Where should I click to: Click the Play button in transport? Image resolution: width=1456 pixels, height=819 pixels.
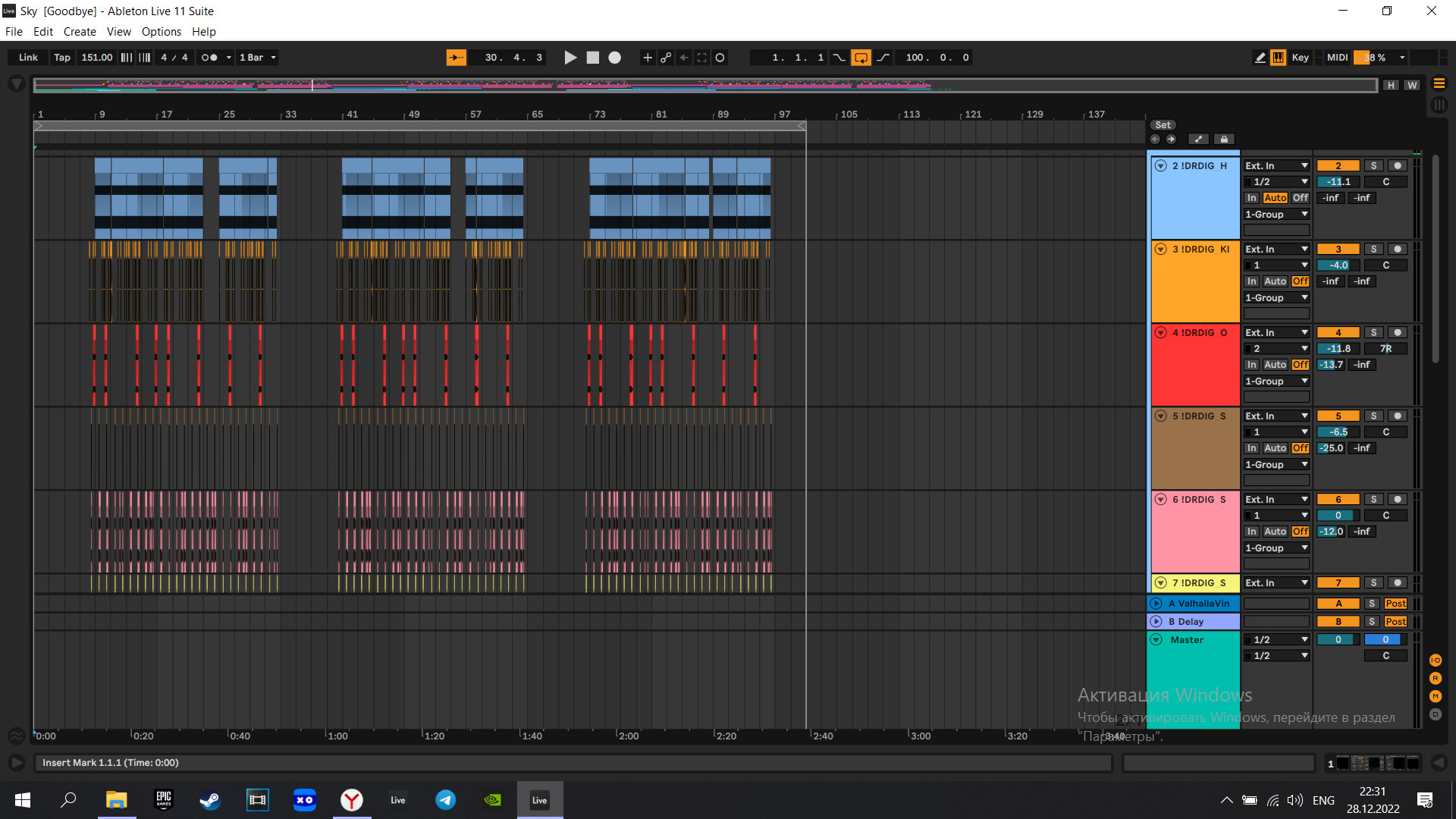point(570,58)
